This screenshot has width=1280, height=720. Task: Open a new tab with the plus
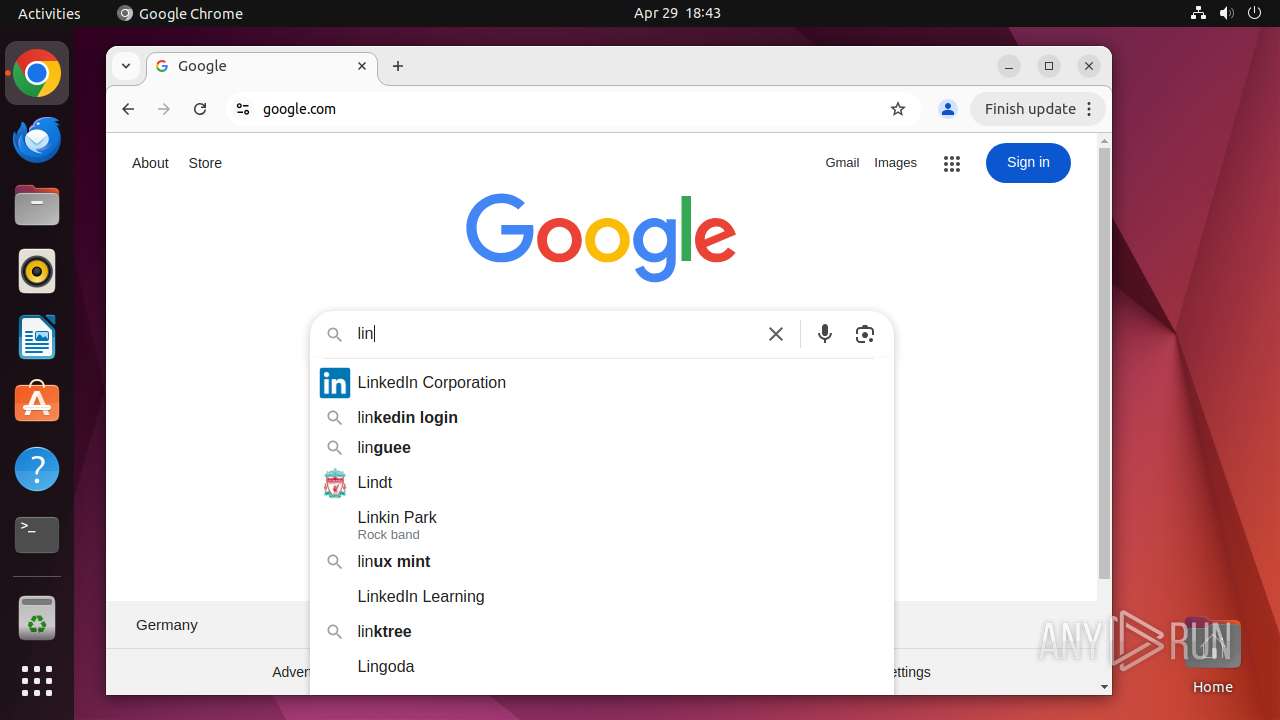[x=398, y=66]
